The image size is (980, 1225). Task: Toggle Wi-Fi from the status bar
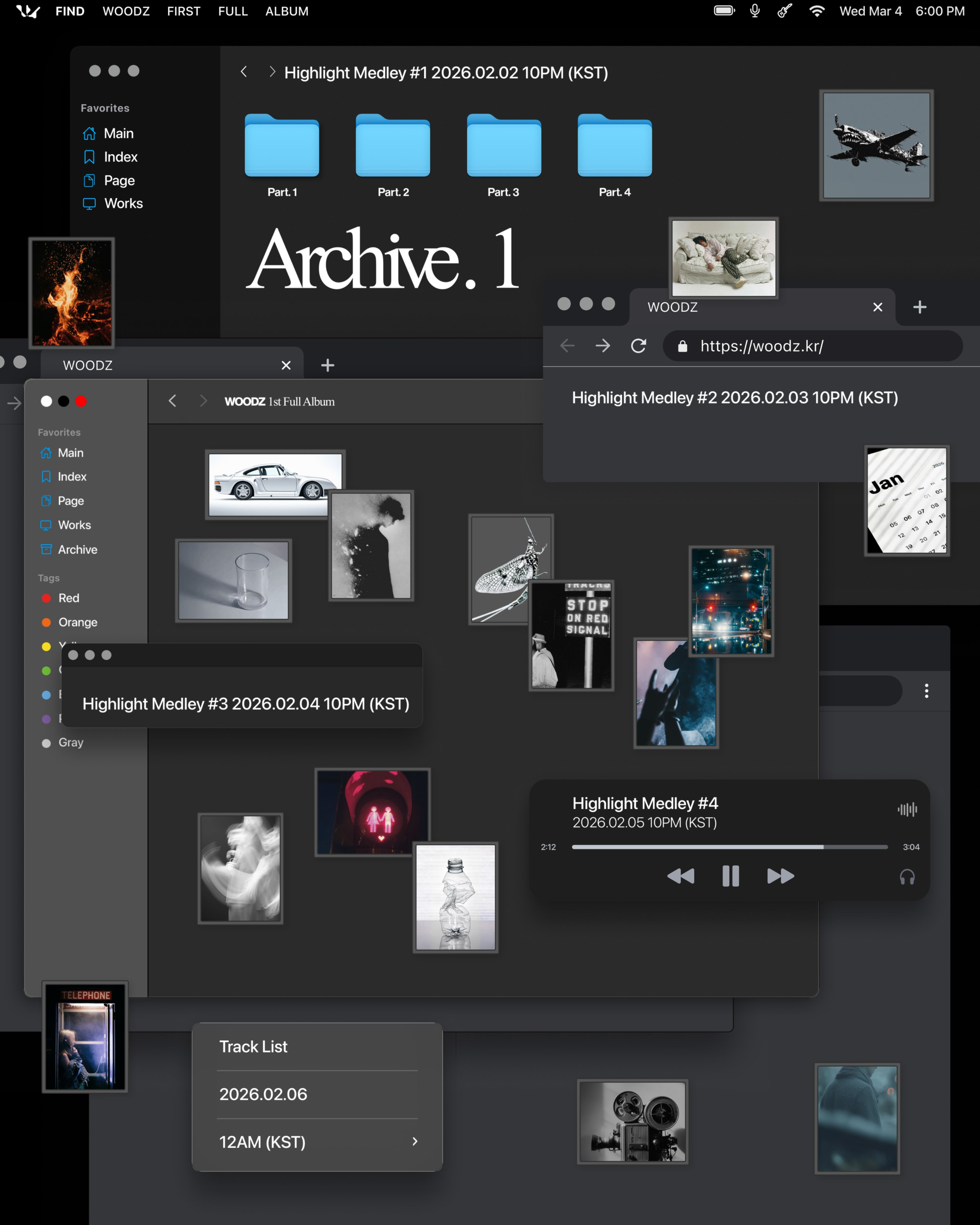tap(817, 11)
